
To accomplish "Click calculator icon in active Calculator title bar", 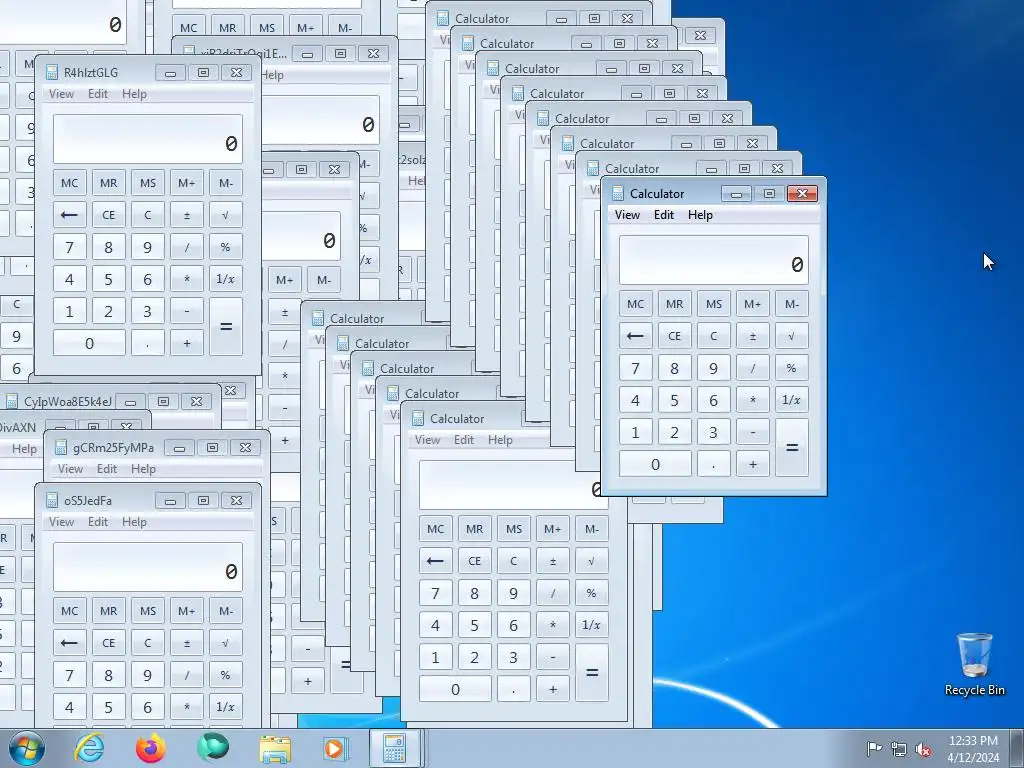I will pos(617,193).
